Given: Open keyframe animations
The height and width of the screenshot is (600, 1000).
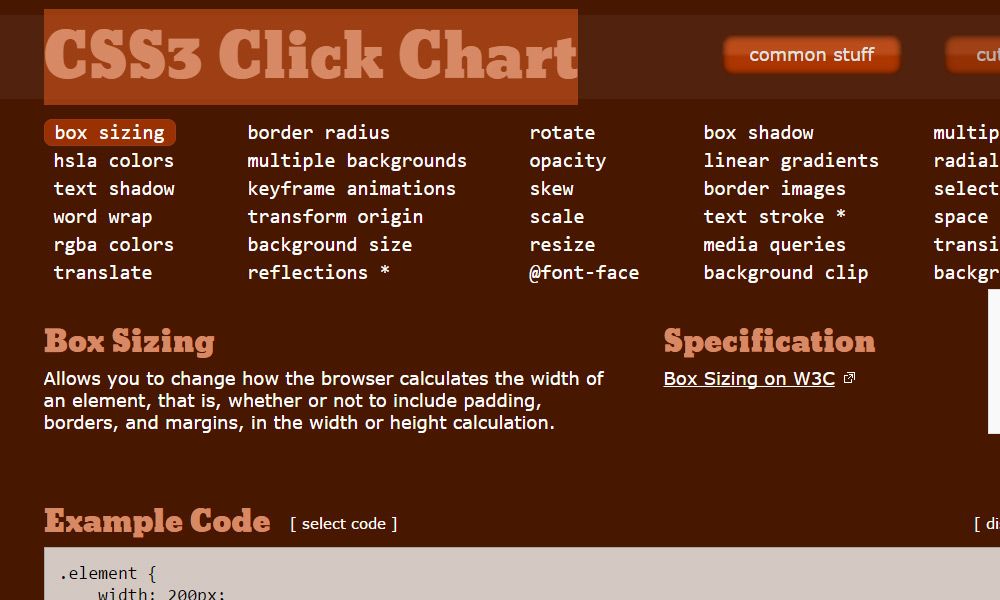Looking at the screenshot, I should click(x=351, y=188).
